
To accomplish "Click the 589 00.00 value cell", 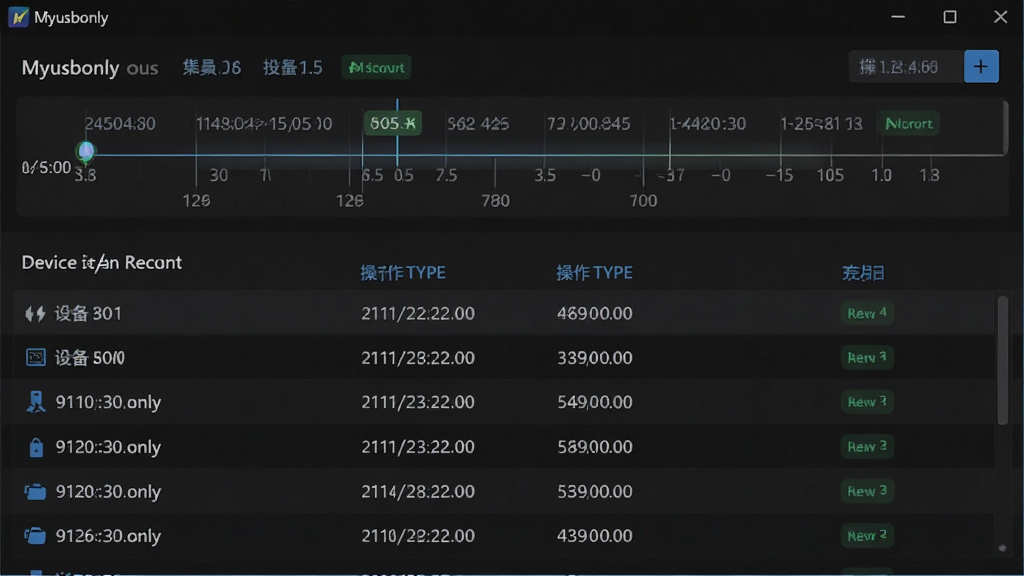I will click(595, 447).
